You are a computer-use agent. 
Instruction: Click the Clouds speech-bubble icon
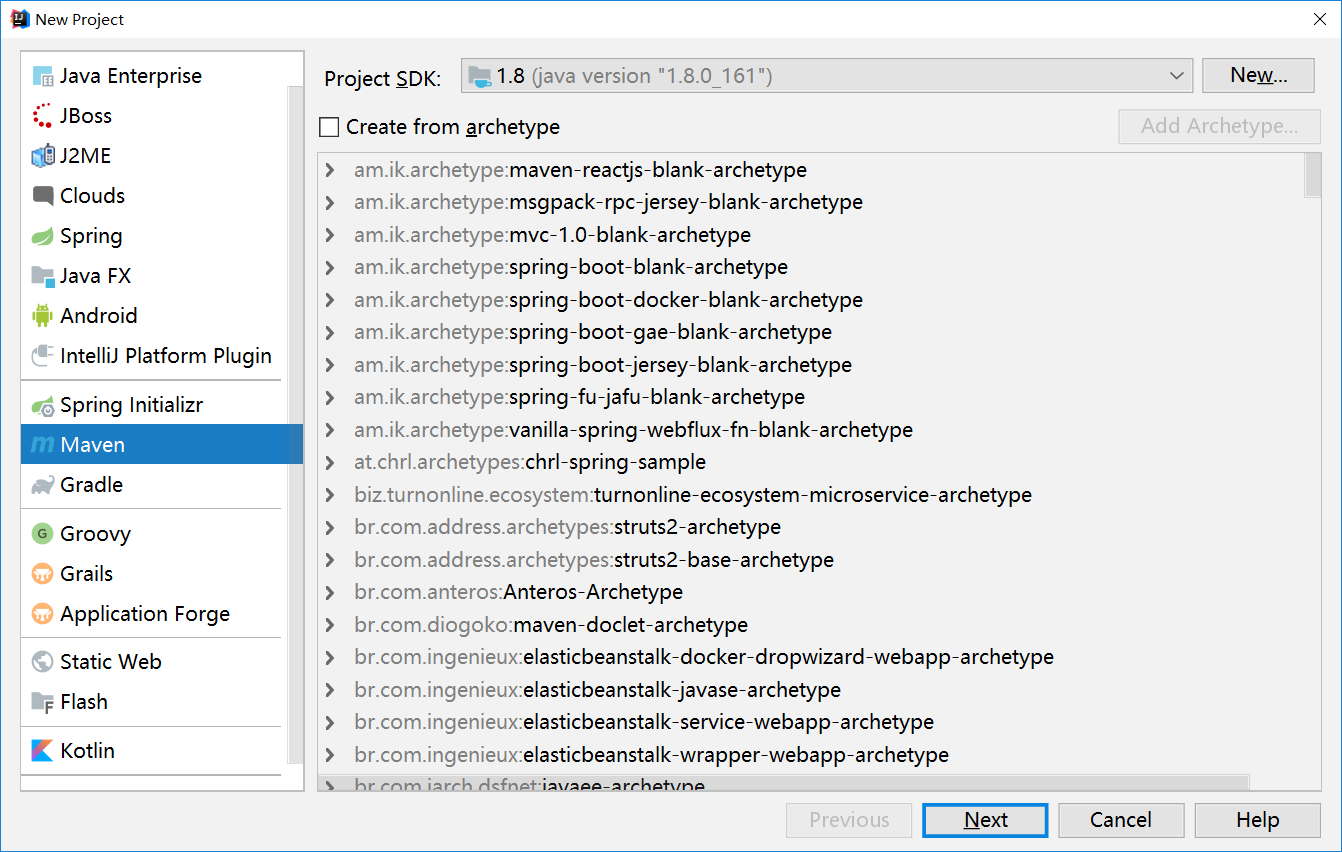pyautogui.click(x=43, y=196)
